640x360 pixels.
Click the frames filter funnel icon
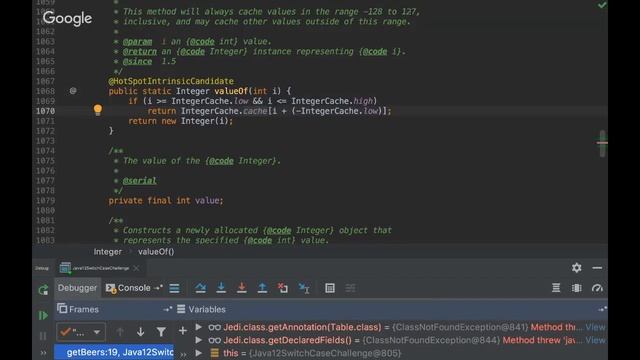pos(161,332)
